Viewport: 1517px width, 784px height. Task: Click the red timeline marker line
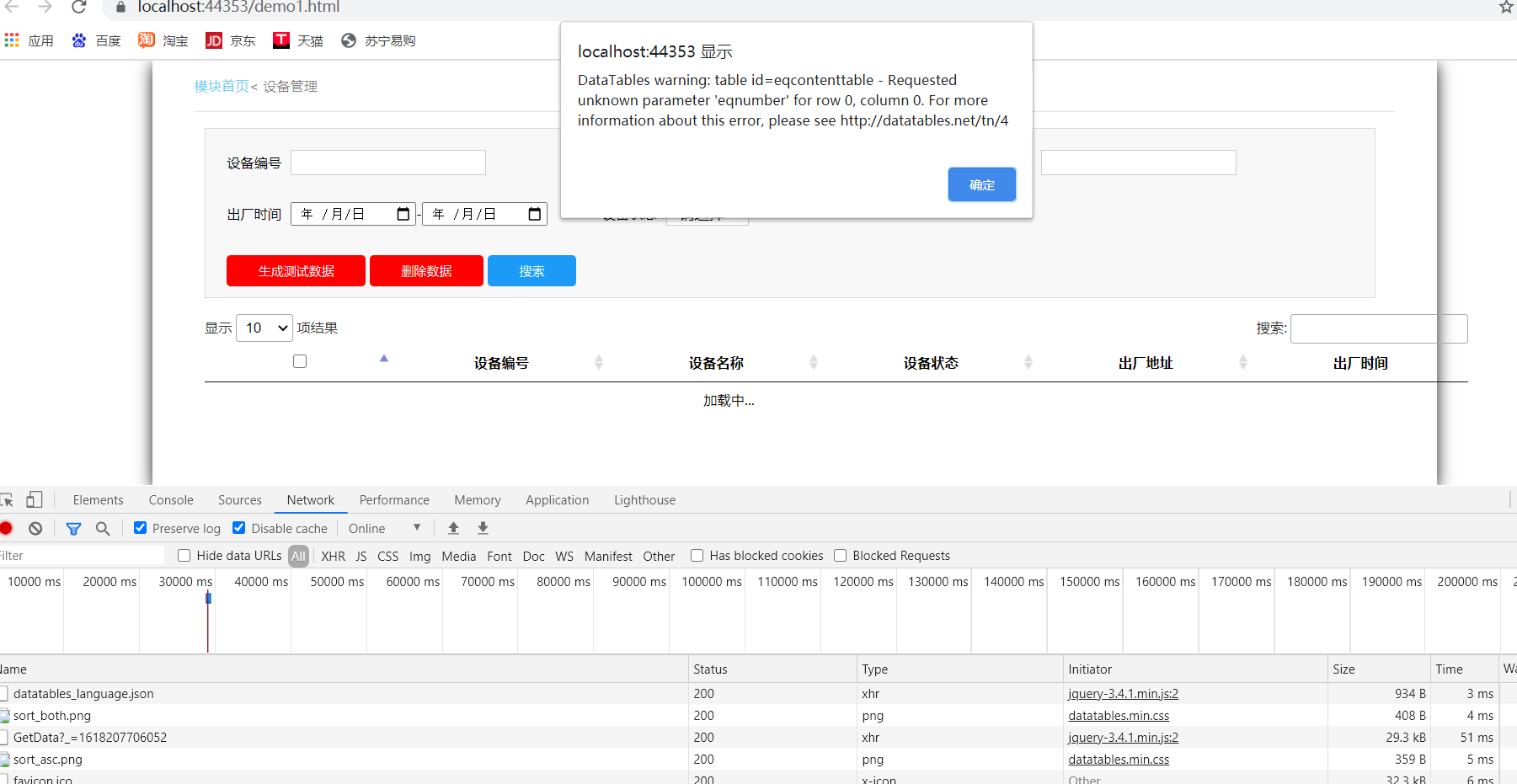[x=207, y=621]
